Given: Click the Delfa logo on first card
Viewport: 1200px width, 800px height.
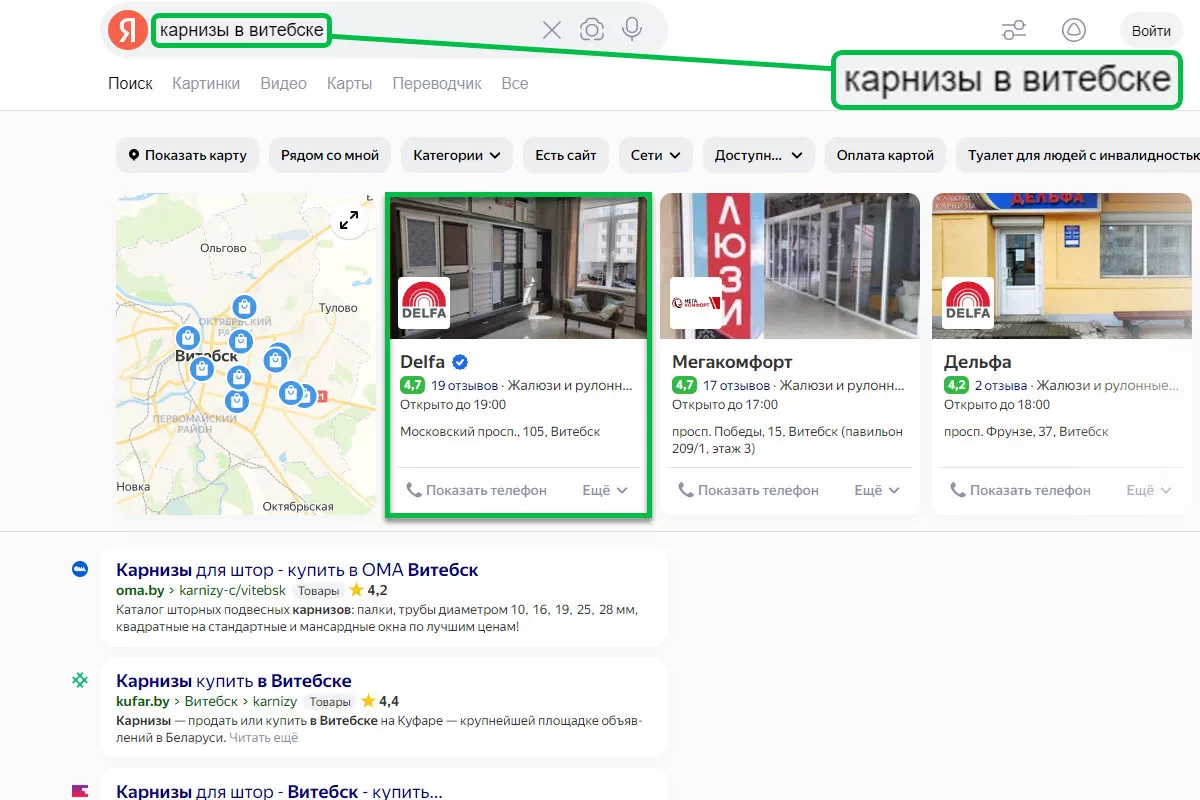Looking at the screenshot, I should tap(424, 303).
